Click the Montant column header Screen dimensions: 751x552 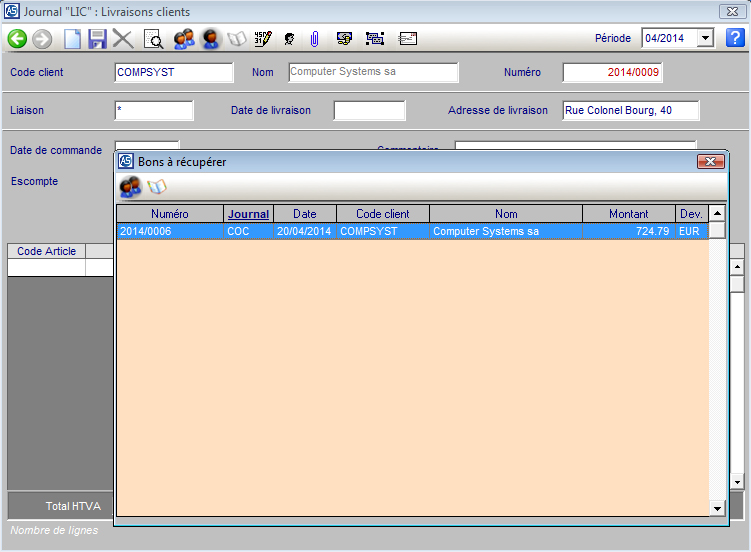coord(628,214)
